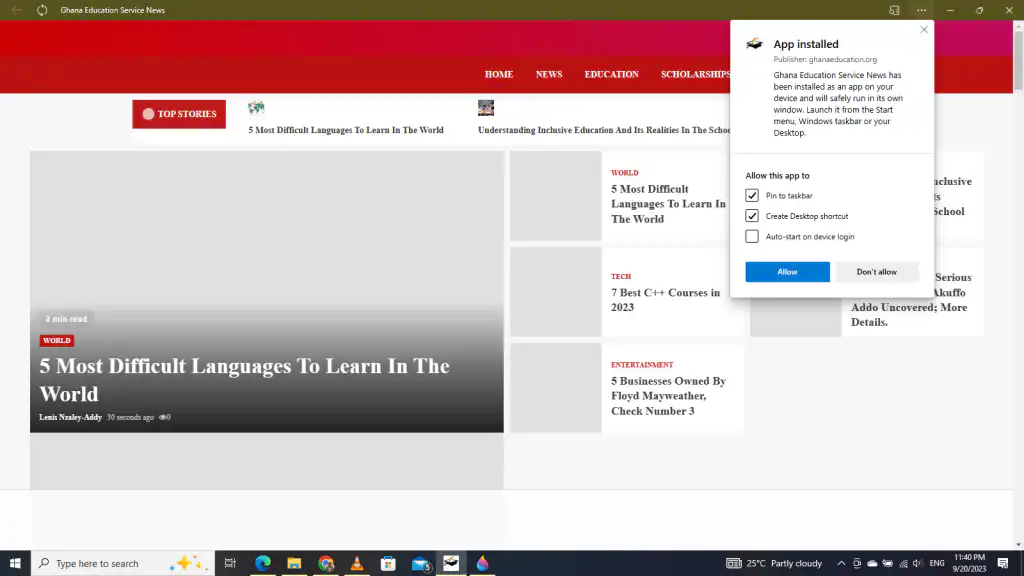
Task: Uncheck Pin to taskbar option
Action: [751, 195]
